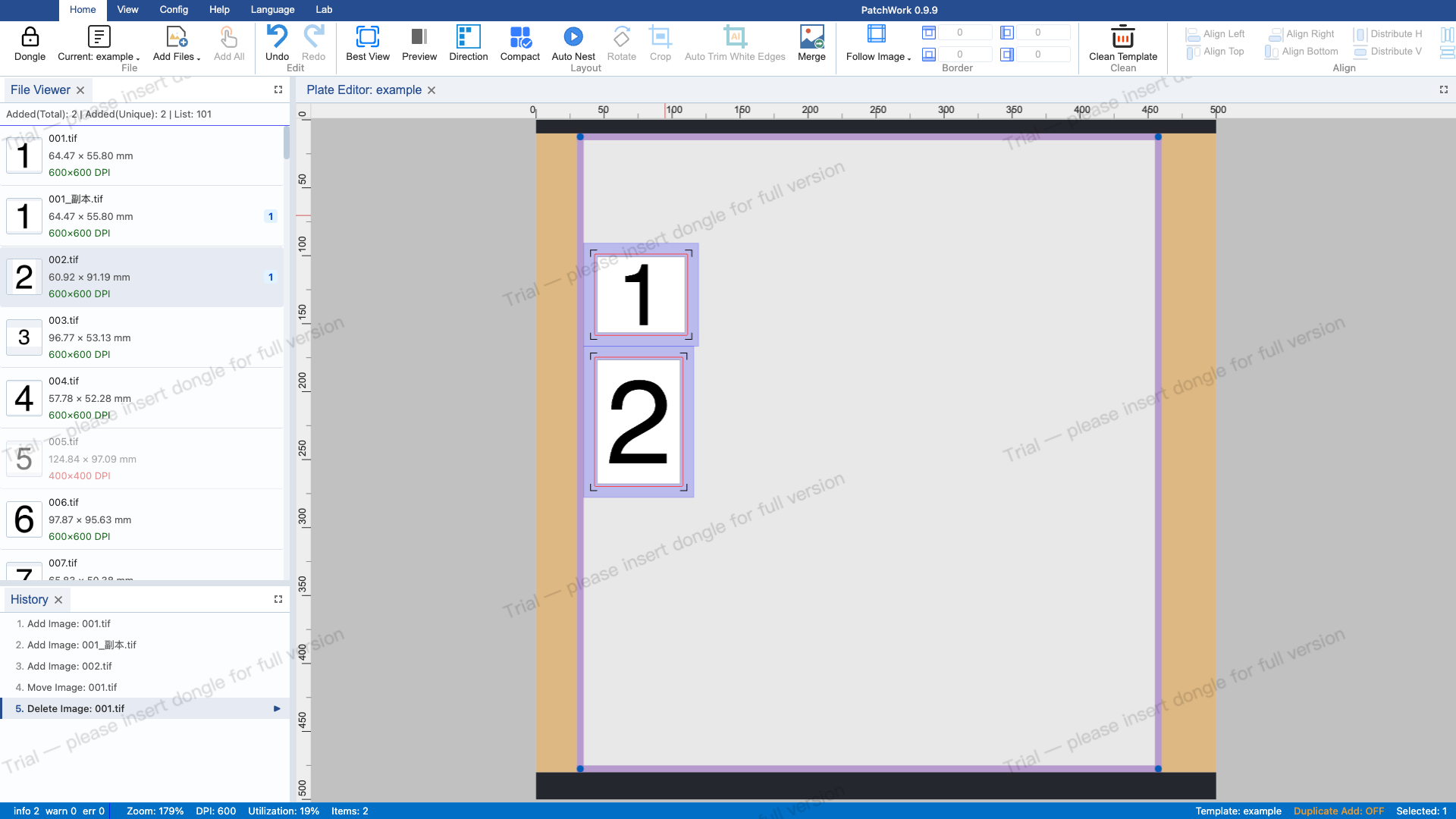Click the Redo arrow
This screenshot has width=1456, height=819.
313,37
